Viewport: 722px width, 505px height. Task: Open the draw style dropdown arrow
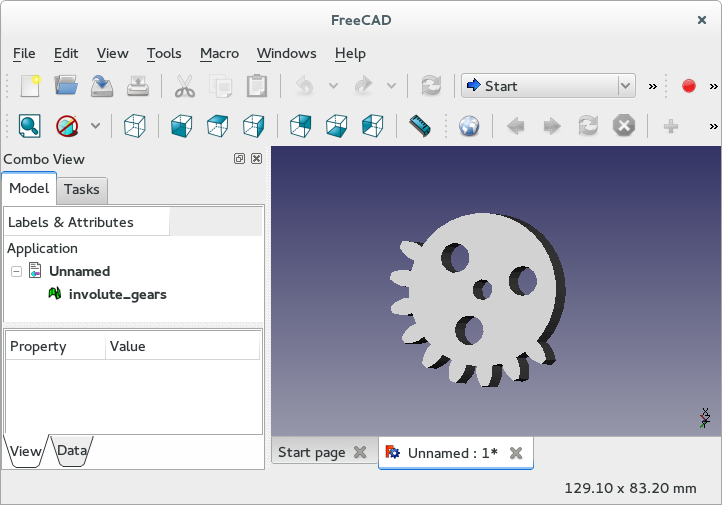[x=95, y=125]
